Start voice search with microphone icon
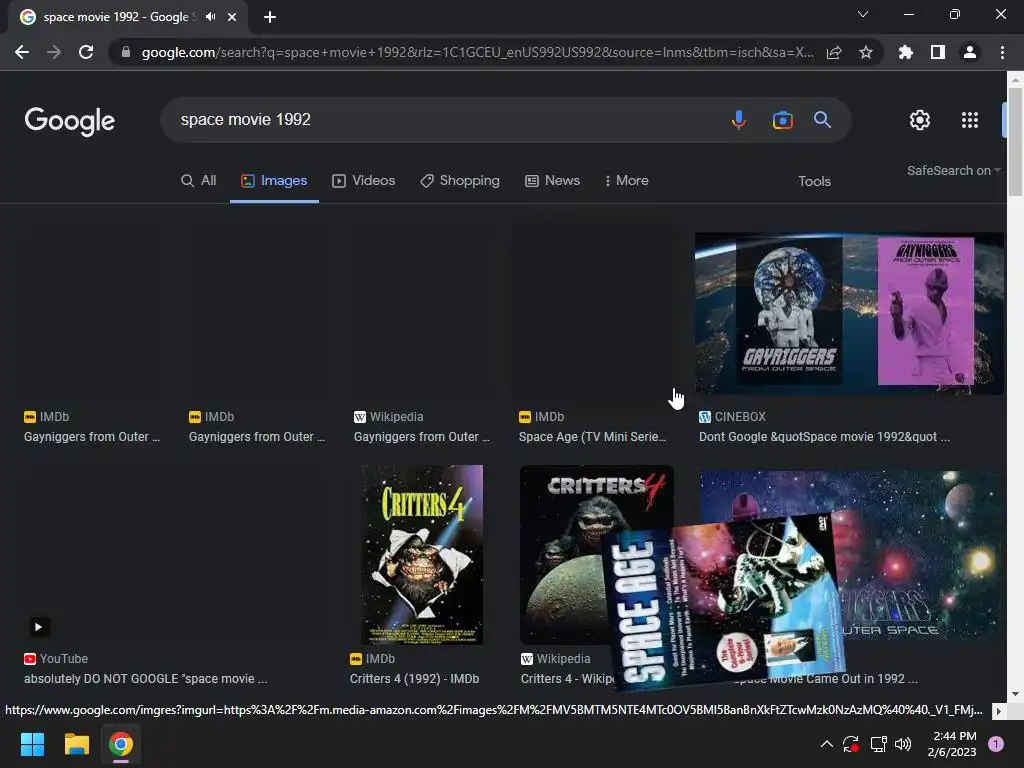 (739, 120)
